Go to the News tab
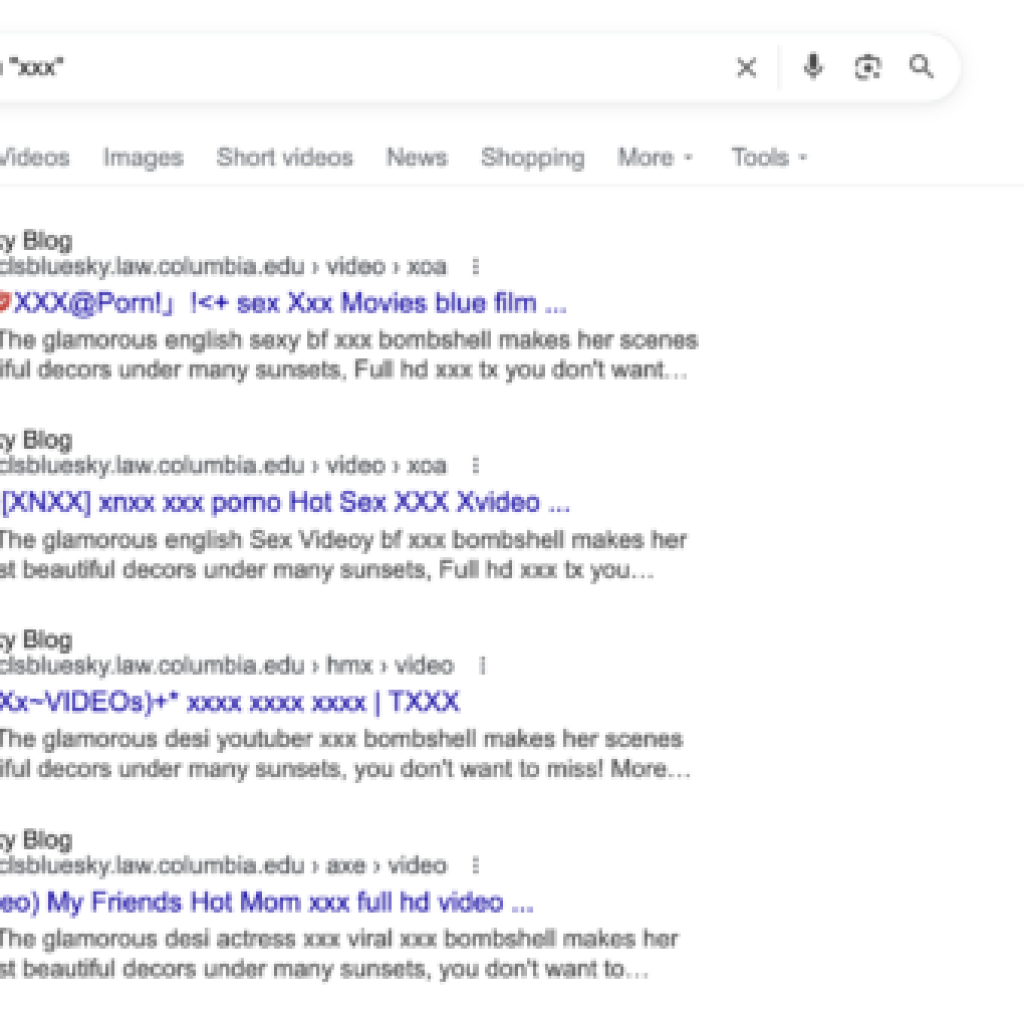Image resolution: width=1024 pixels, height=1024 pixels. [x=417, y=158]
